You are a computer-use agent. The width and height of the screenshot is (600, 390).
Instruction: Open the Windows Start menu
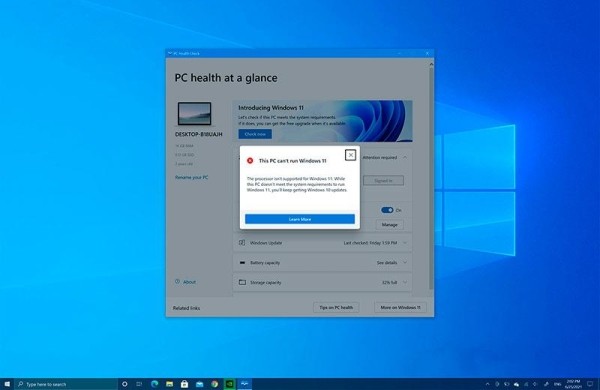7,384
